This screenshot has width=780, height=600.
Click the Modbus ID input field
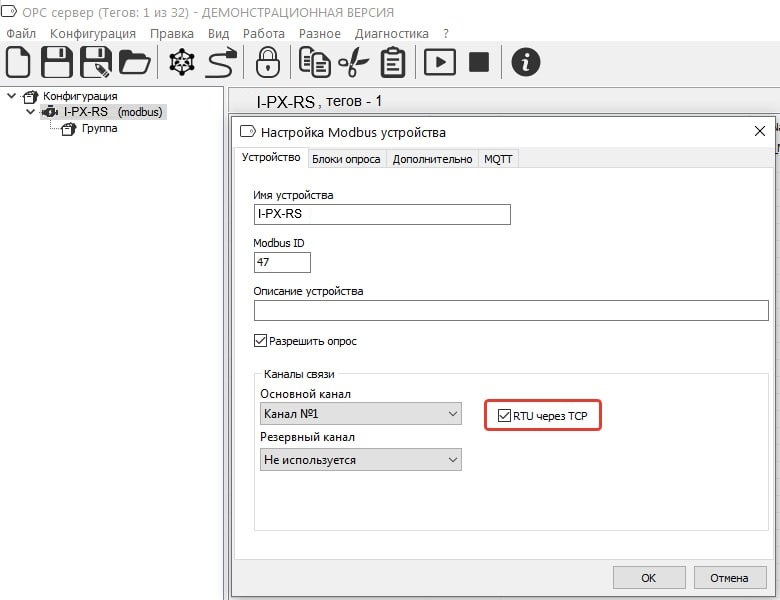[x=282, y=262]
